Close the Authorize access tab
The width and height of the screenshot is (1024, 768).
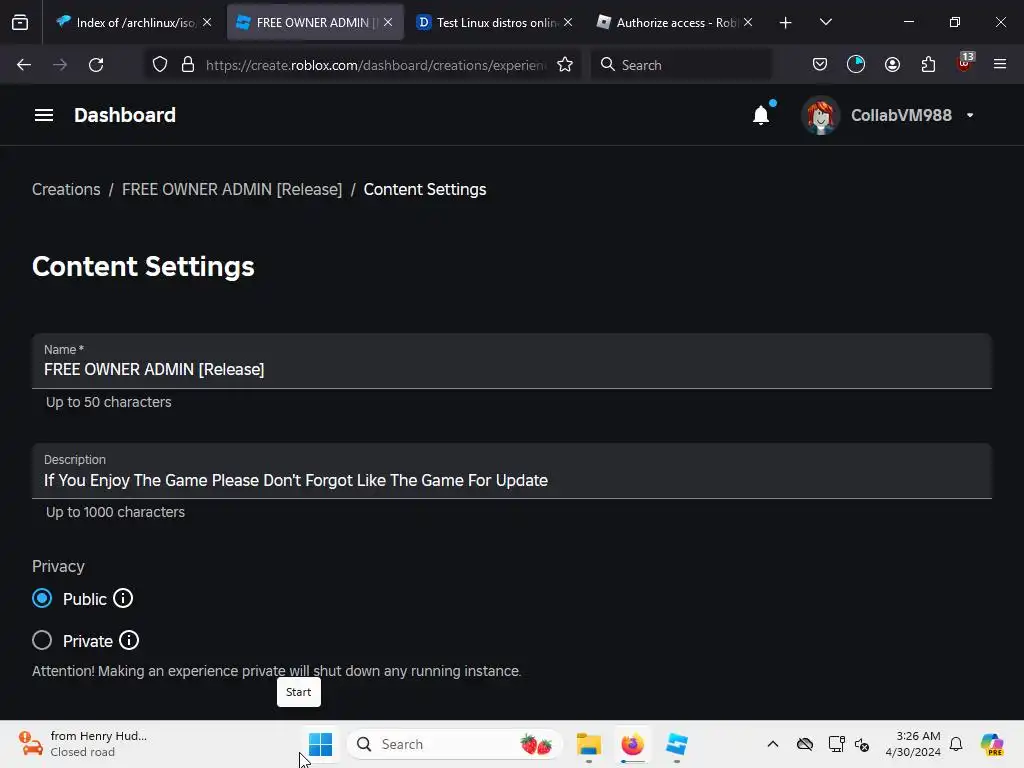(x=748, y=22)
